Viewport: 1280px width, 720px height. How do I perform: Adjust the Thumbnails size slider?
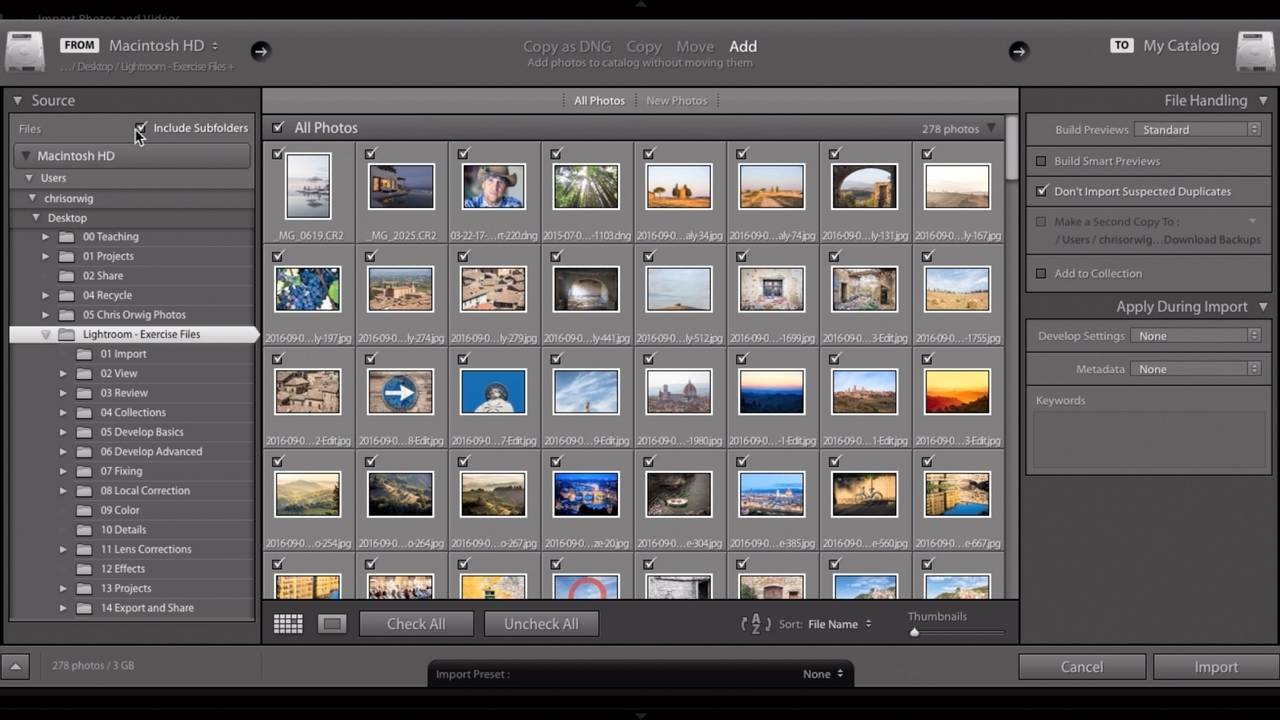coord(914,633)
